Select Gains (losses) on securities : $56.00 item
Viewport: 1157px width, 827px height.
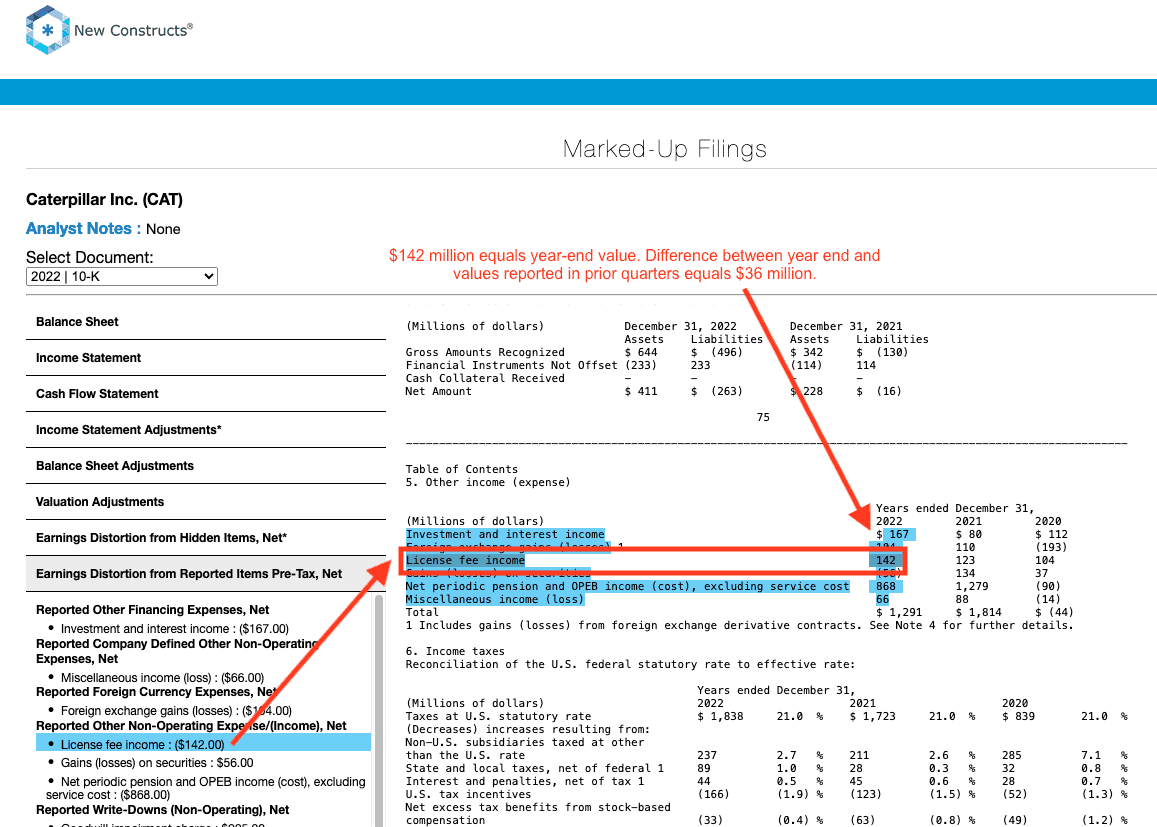pos(157,763)
